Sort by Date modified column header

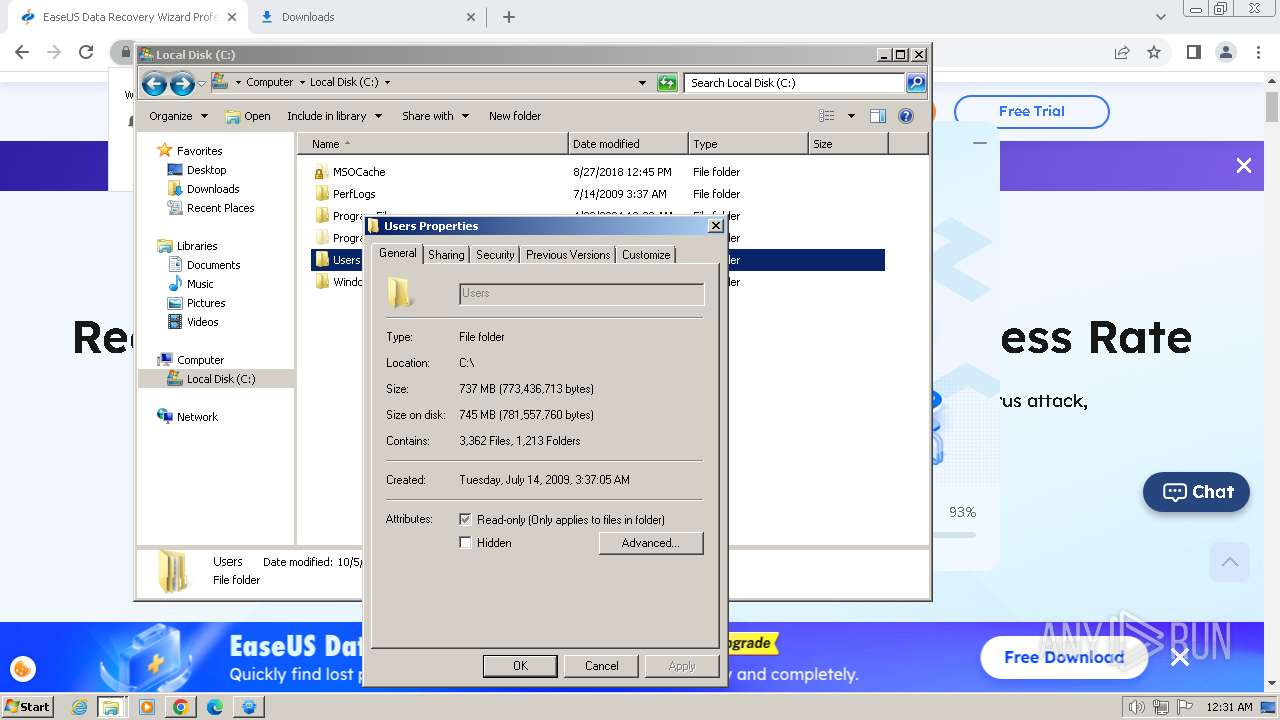coord(628,144)
